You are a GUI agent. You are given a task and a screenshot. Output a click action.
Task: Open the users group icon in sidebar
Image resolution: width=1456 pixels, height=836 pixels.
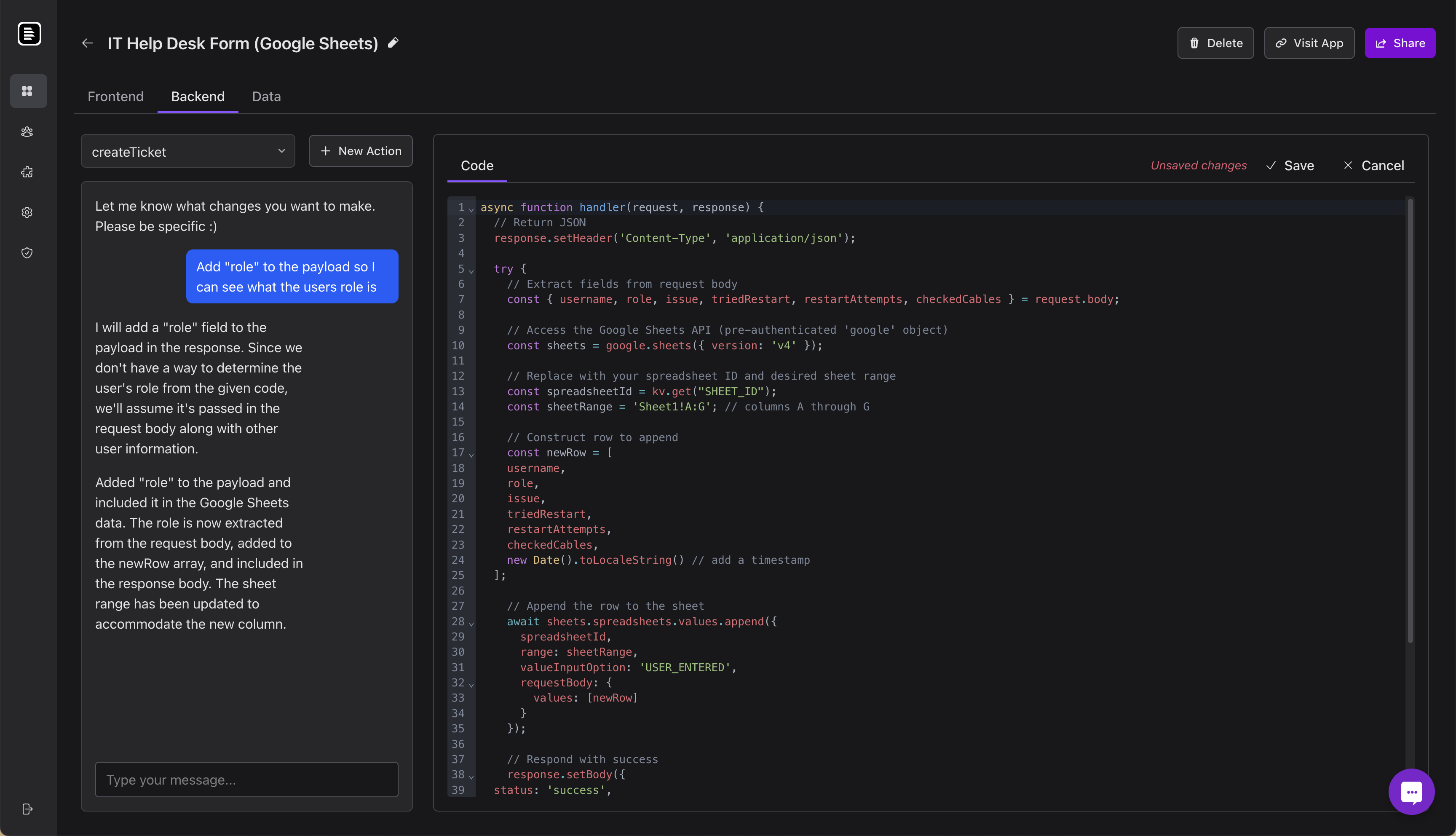pos(27,131)
